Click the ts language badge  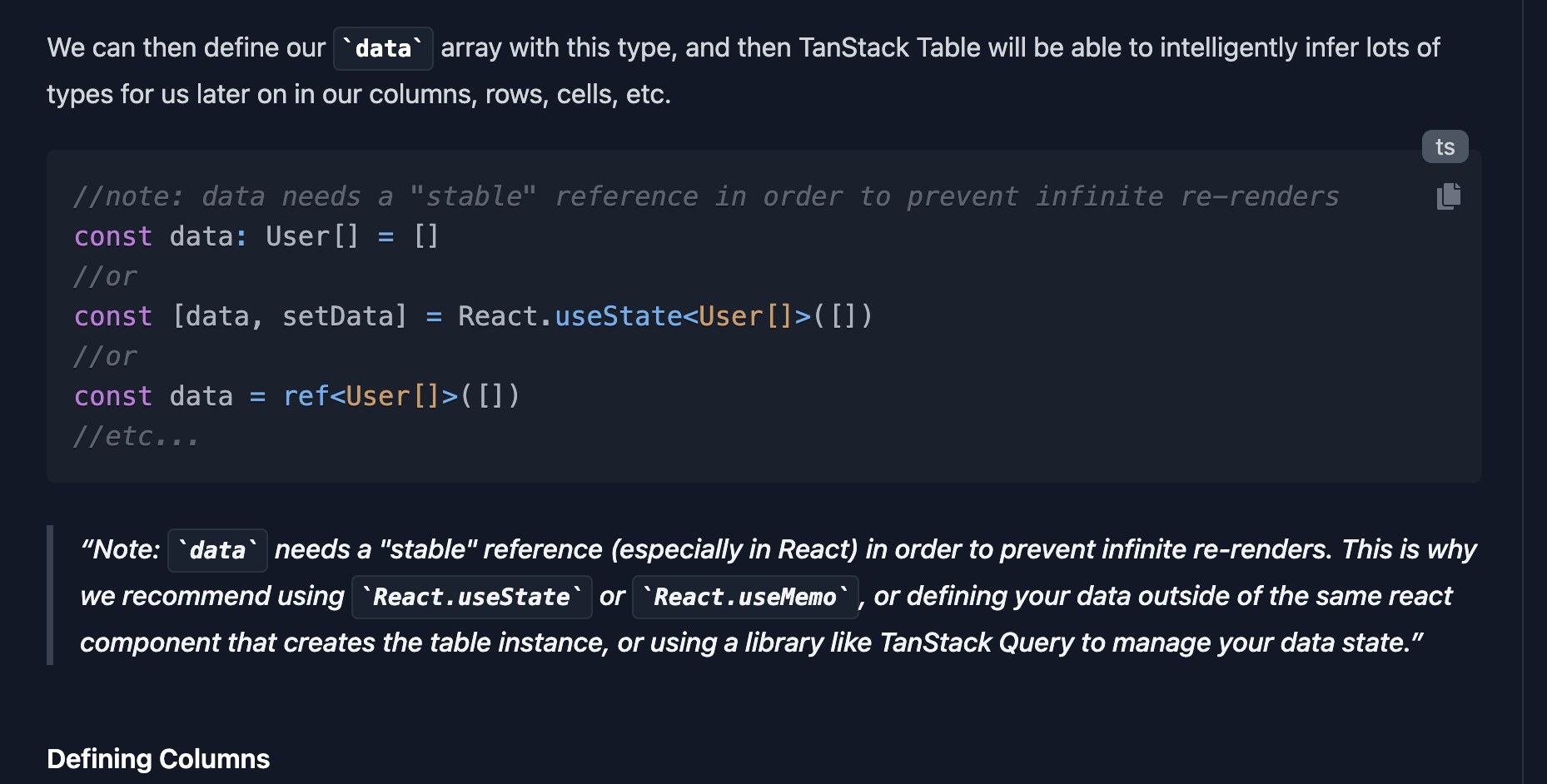[x=1445, y=147]
